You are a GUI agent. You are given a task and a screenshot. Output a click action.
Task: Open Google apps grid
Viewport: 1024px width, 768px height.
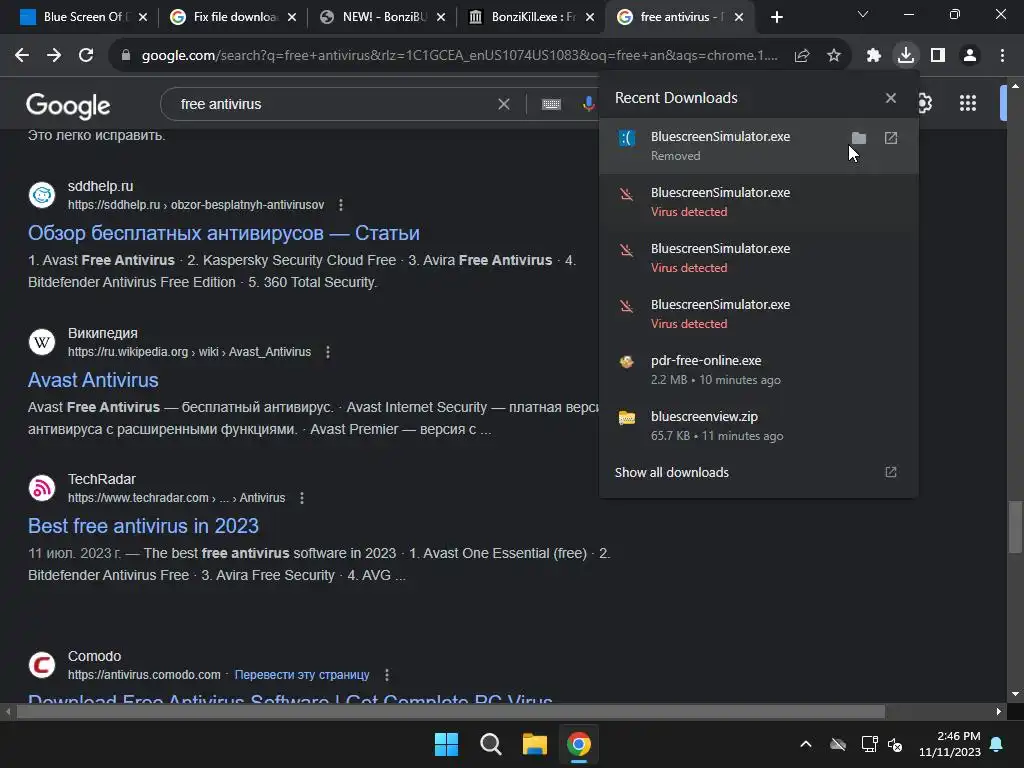[x=967, y=103]
